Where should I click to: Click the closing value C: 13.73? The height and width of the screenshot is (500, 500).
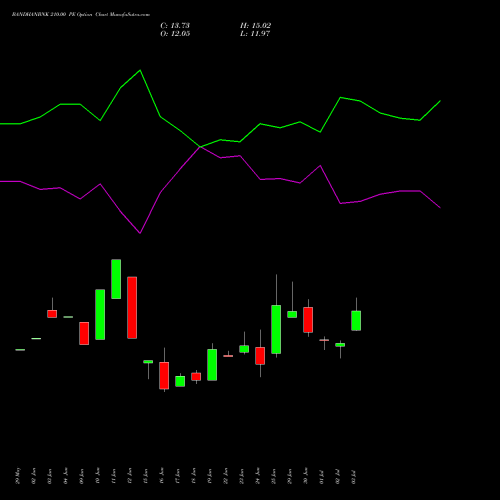pos(175,26)
